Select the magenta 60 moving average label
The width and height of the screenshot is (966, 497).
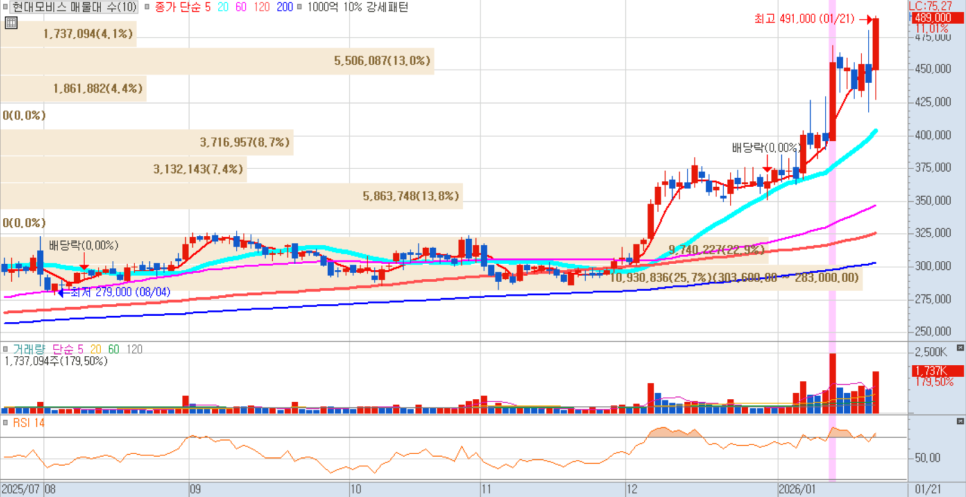[242, 7]
